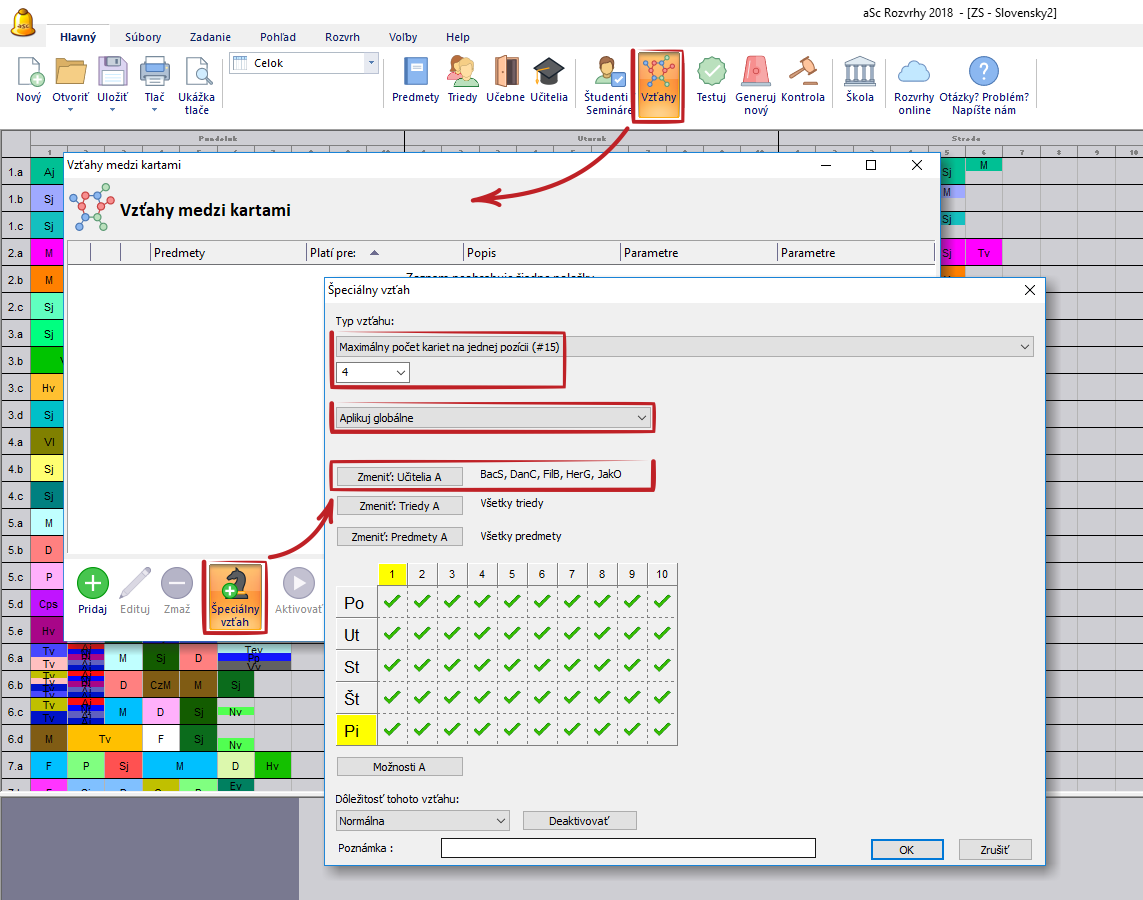Toggle Wednesday period 5 checkmark
This screenshot has height=900, width=1143.
(x=512, y=666)
